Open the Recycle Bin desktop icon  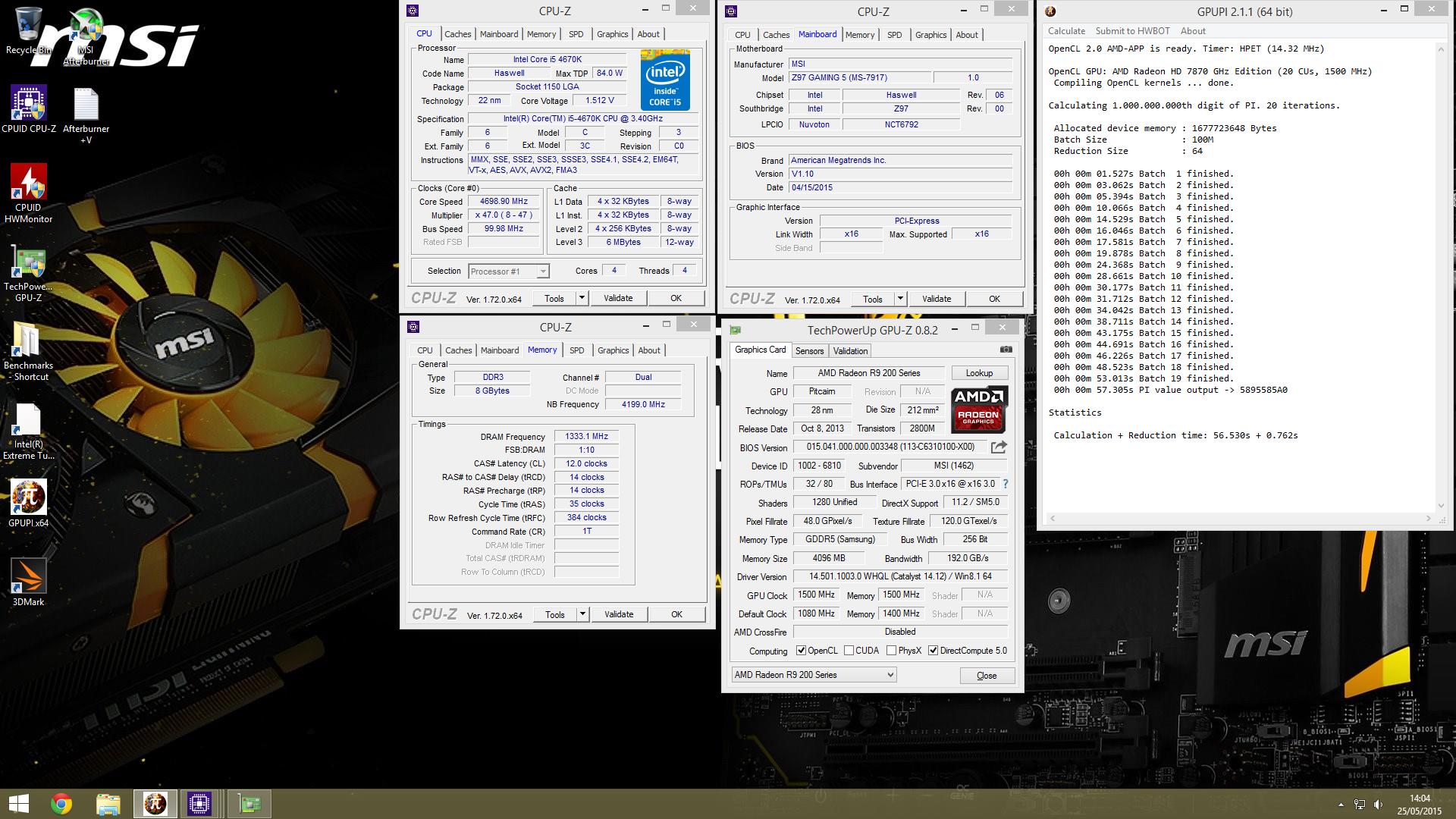coord(28,31)
